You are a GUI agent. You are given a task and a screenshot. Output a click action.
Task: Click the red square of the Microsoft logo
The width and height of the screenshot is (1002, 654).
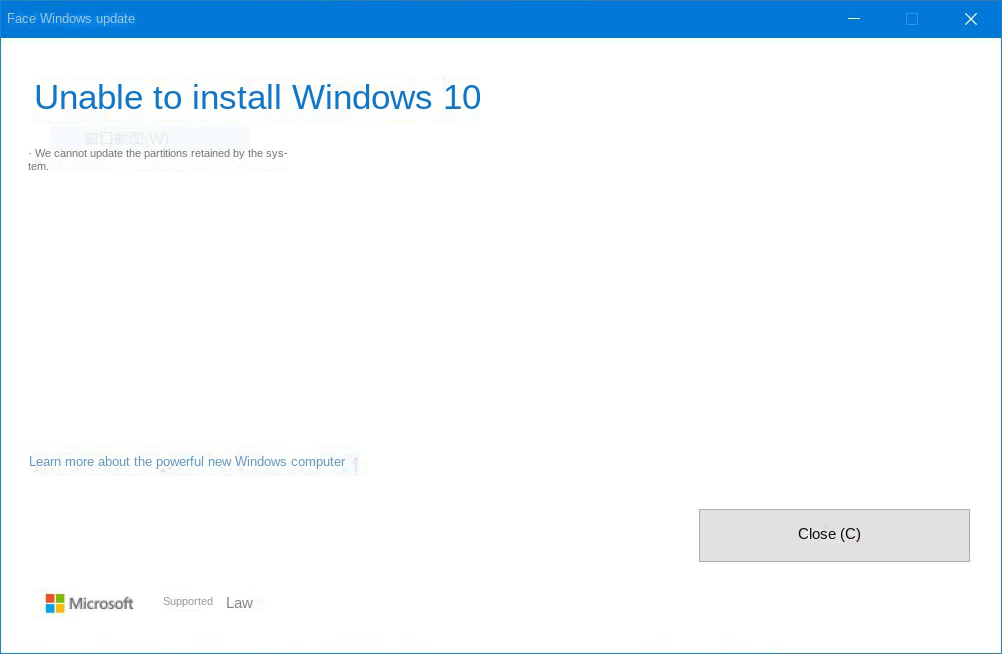tap(50, 598)
